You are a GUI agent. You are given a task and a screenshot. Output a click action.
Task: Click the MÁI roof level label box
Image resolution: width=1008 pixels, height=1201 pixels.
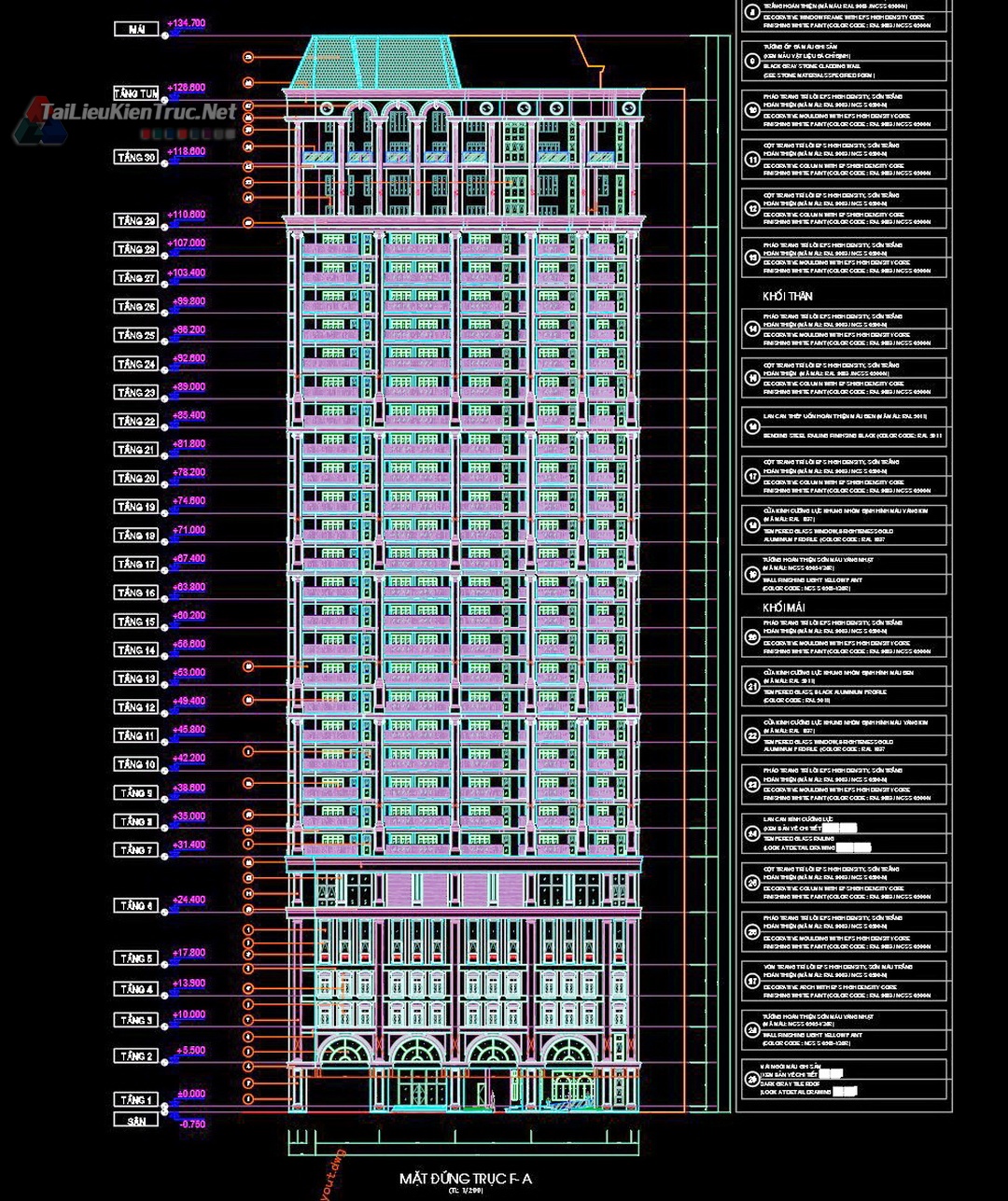point(137,30)
